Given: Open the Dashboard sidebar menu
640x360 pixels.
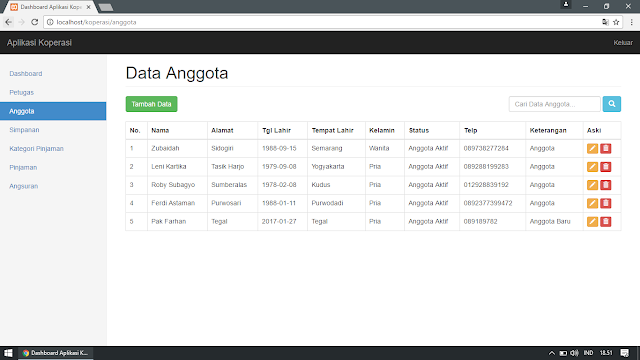Looking at the screenshot, I should coord(26,74).
